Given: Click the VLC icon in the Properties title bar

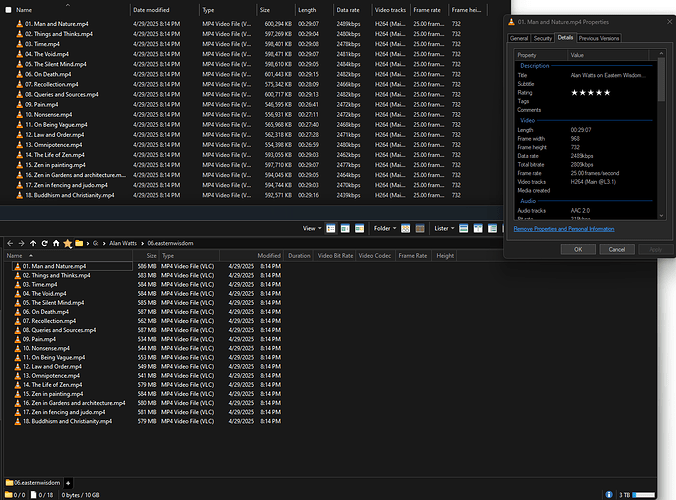Looking at the screenshot, I should coord(511,22).
